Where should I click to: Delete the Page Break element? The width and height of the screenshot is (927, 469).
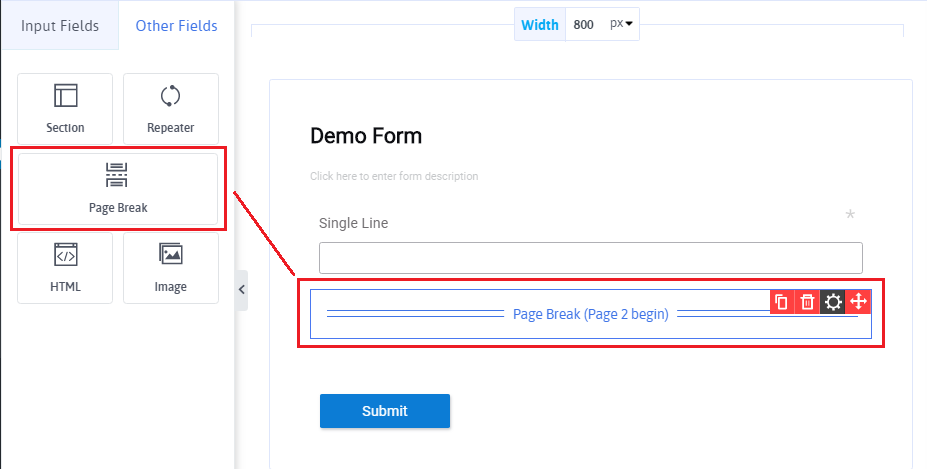tap(807, 302)
